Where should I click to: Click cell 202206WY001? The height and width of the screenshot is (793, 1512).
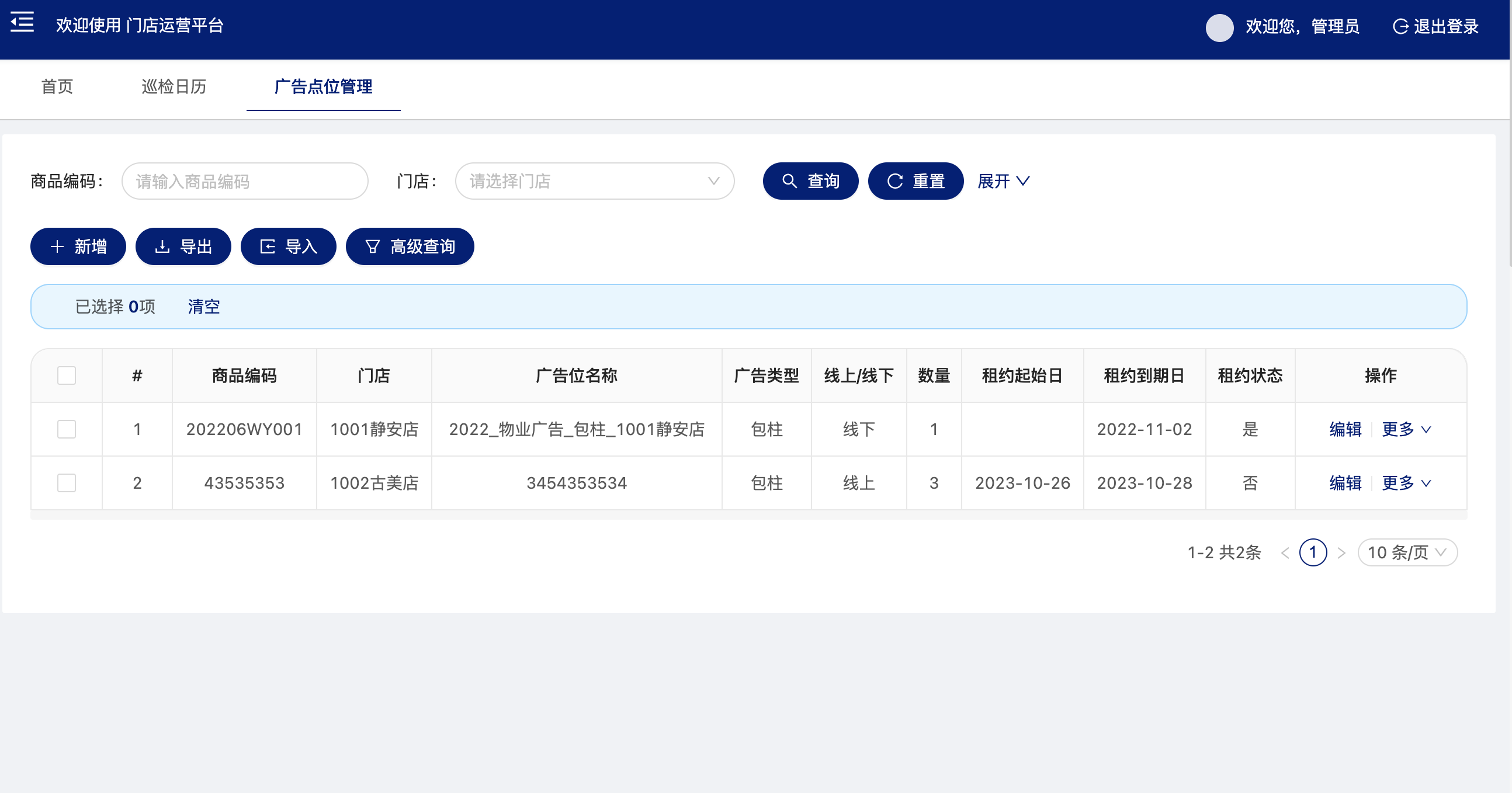pyautogui.click(x=244, y=429)
